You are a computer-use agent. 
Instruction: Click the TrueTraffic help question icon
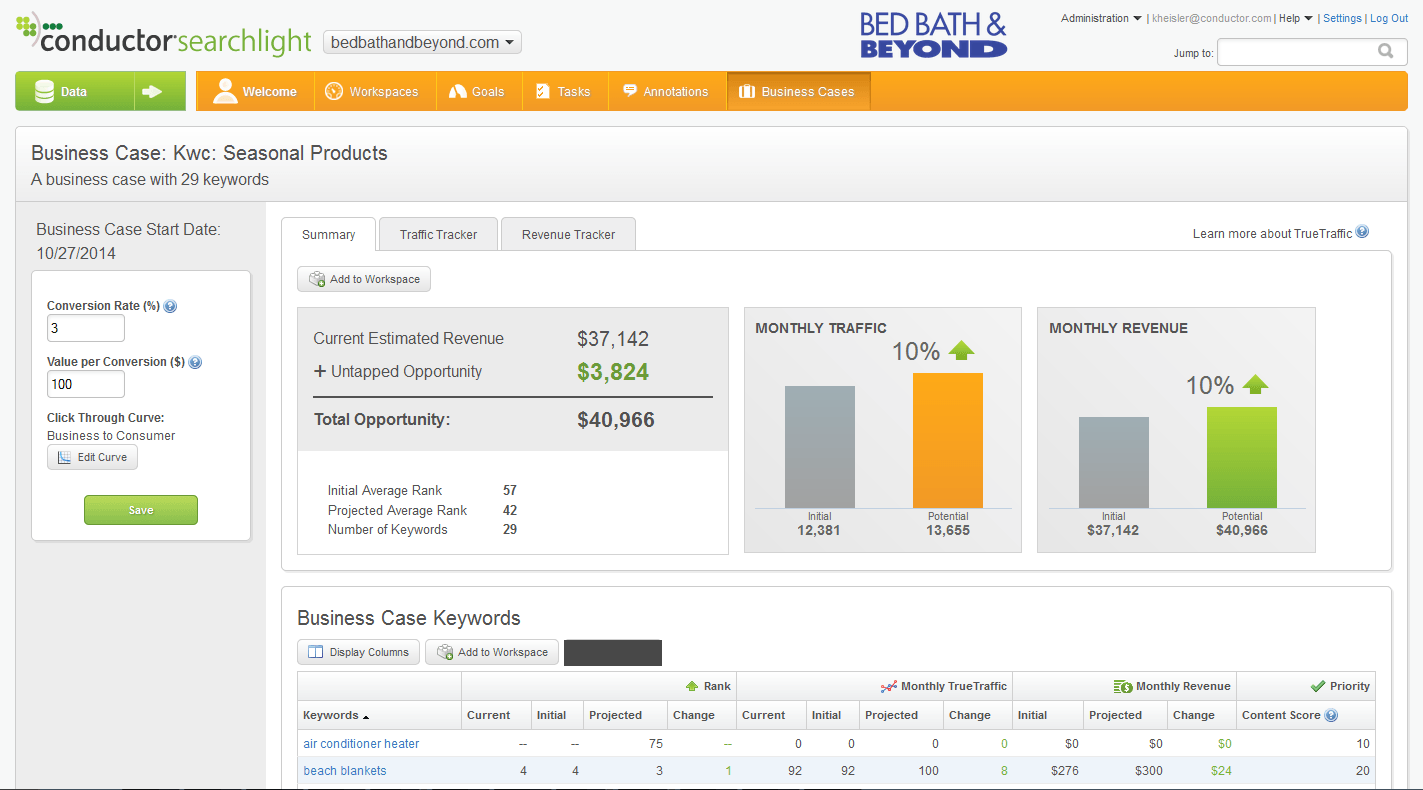coord(1362,233)
